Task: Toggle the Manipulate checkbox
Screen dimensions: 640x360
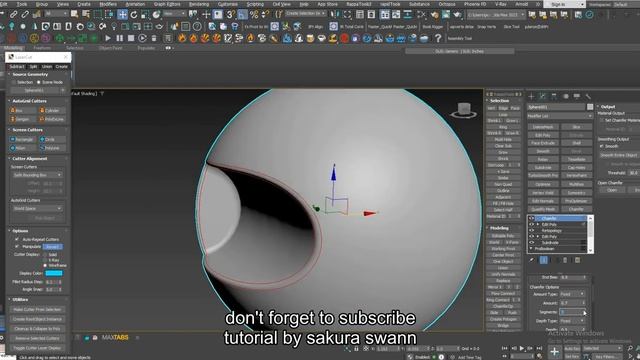Action: pos(17,247)
